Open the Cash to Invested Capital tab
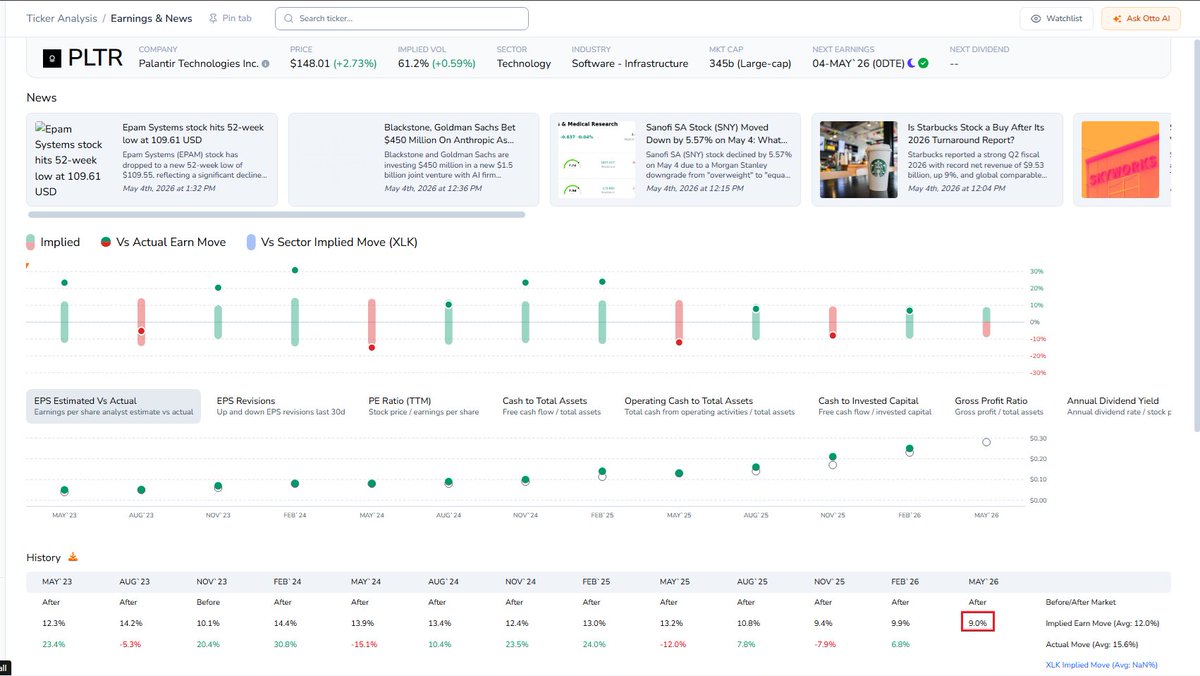This screenshot has width=1200, height=676. pos(875,406)
